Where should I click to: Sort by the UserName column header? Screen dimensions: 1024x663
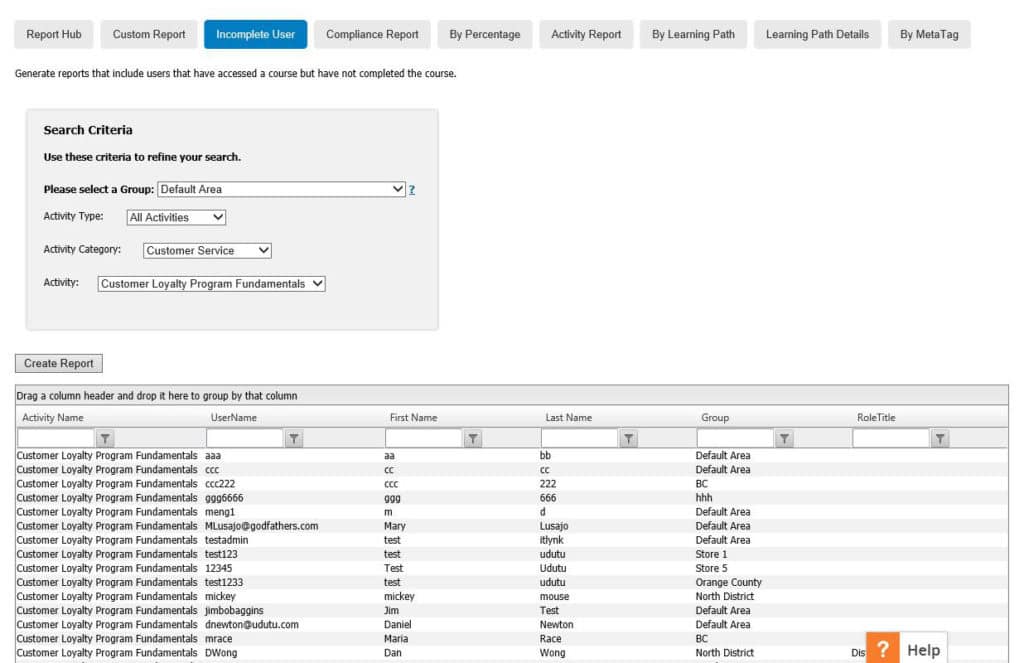(x=234, y=417)
